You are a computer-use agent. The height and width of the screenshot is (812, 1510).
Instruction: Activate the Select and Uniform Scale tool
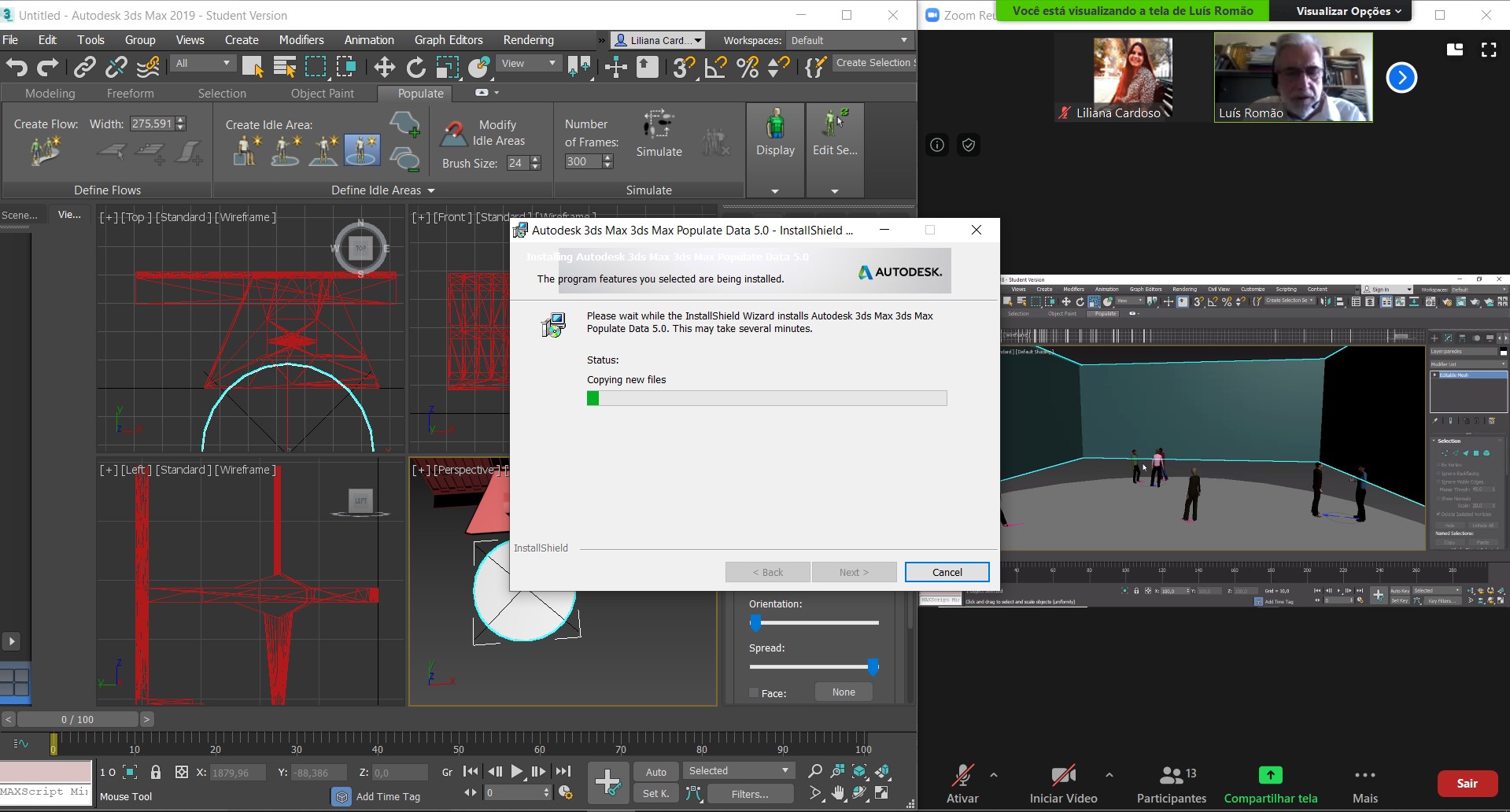pos(447,68)
